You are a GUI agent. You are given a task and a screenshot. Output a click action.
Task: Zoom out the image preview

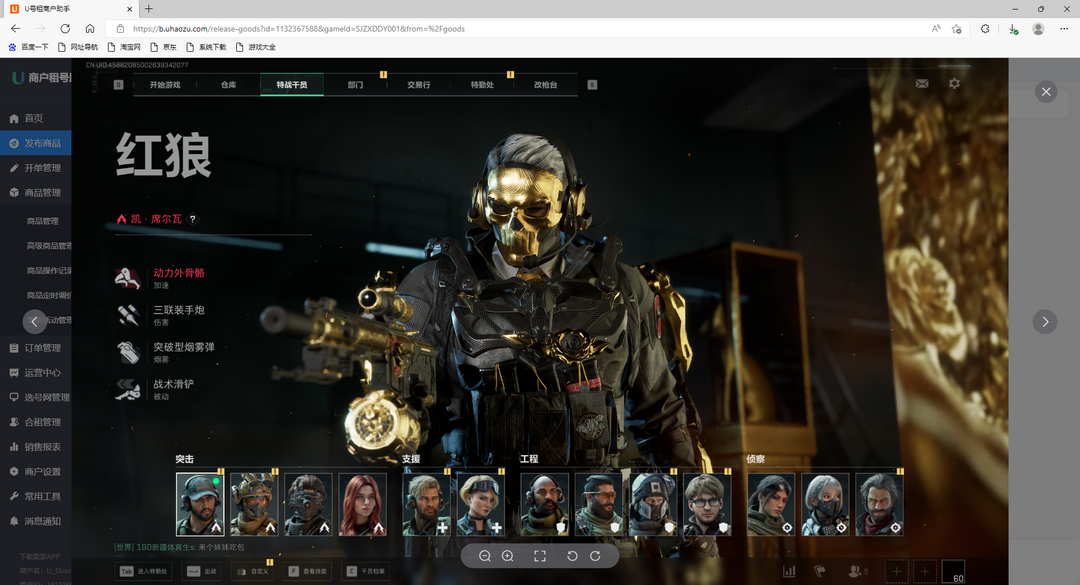pos(485,556)
